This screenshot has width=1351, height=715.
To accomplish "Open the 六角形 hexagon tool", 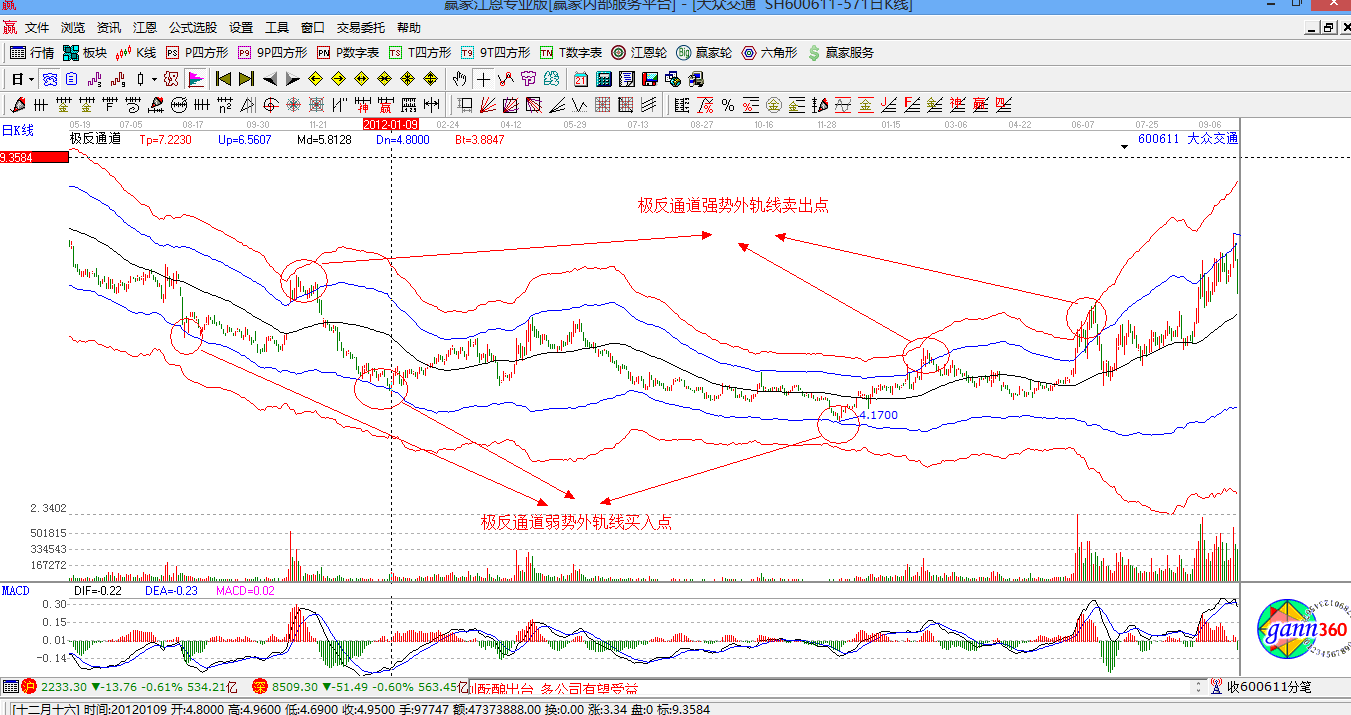I will [768, 53].
